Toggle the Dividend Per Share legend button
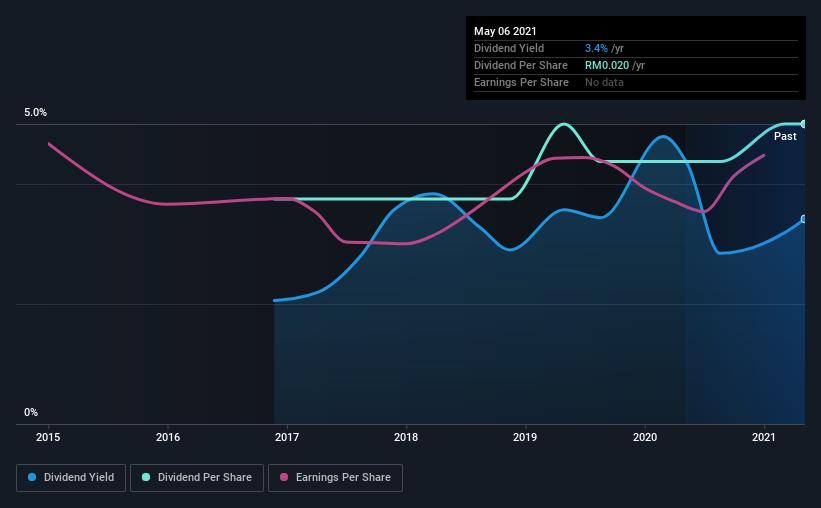821x508 pixels. coord(197,478)
